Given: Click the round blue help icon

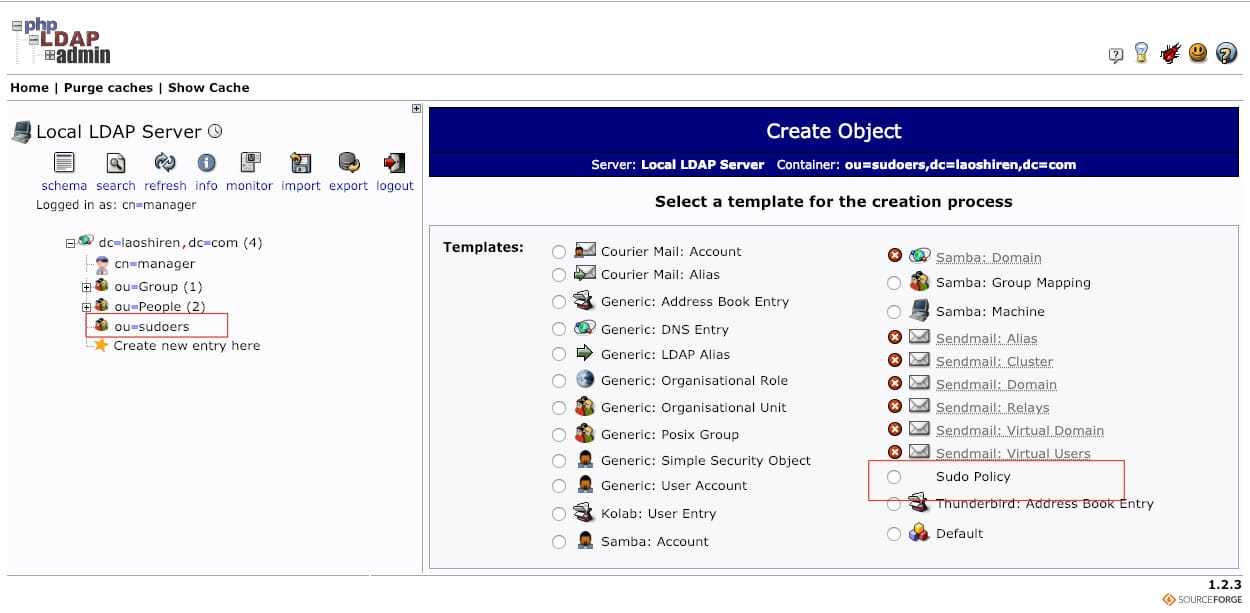Looking at the screenshot, I should pos(1227,53).
